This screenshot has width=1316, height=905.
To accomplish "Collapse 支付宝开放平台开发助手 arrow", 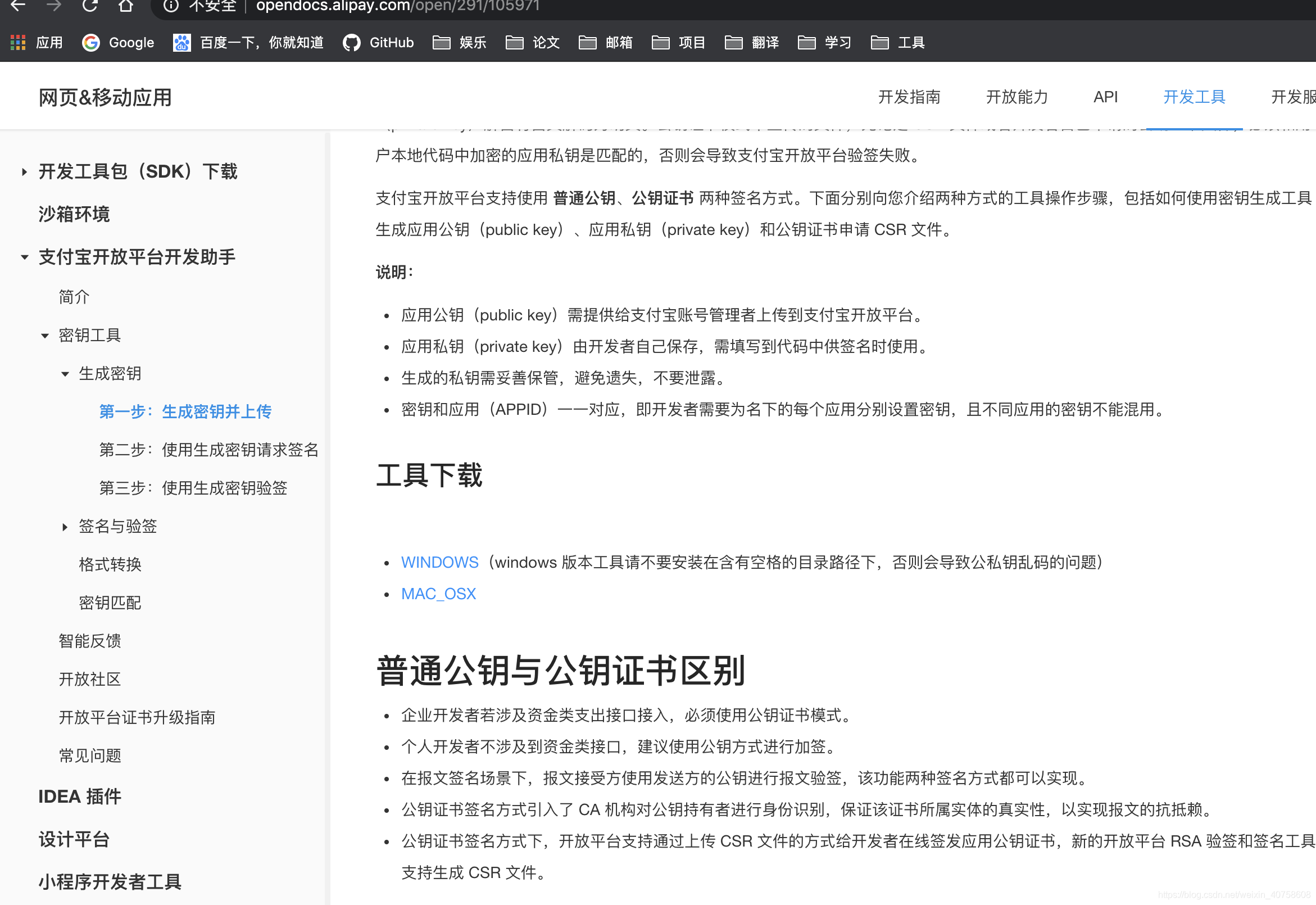I will [24, 257].
